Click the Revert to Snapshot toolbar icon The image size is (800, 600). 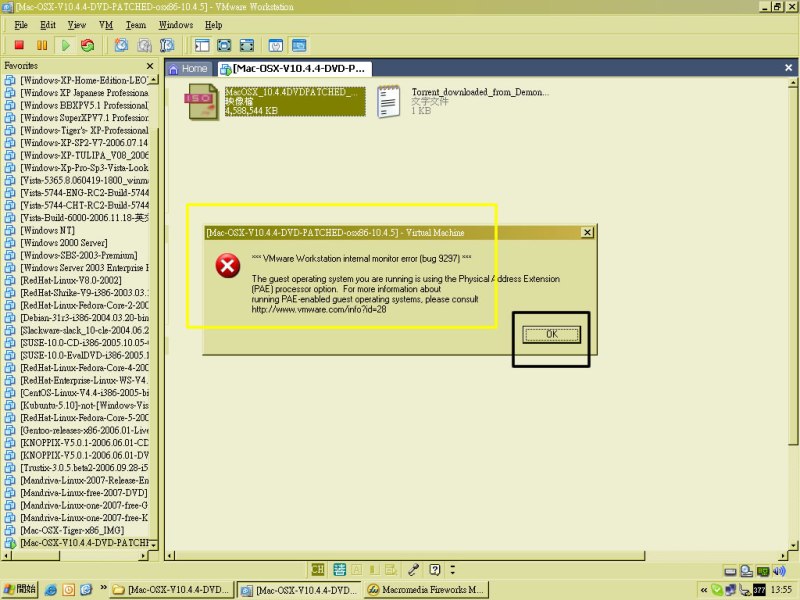pyautogui.click(x=144, y=45)
